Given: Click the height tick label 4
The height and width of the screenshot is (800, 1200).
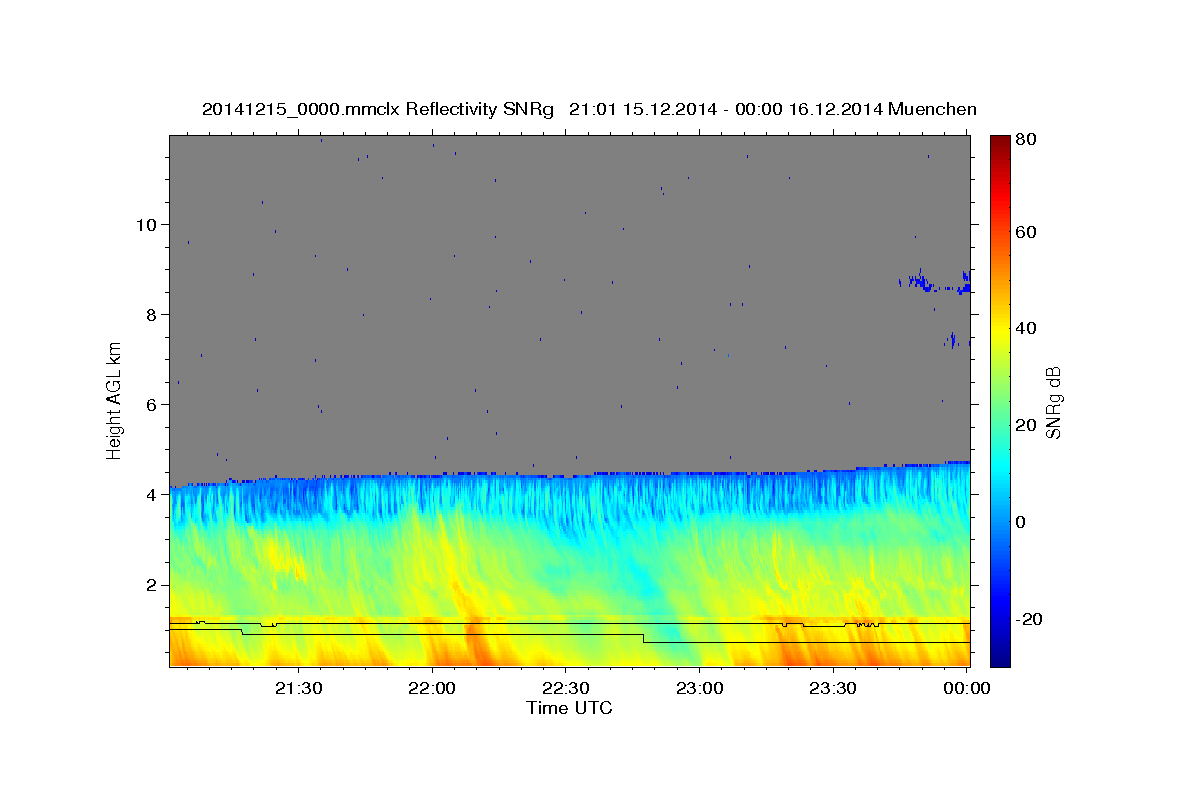Looking at the screenshot, I should (154, 494).
